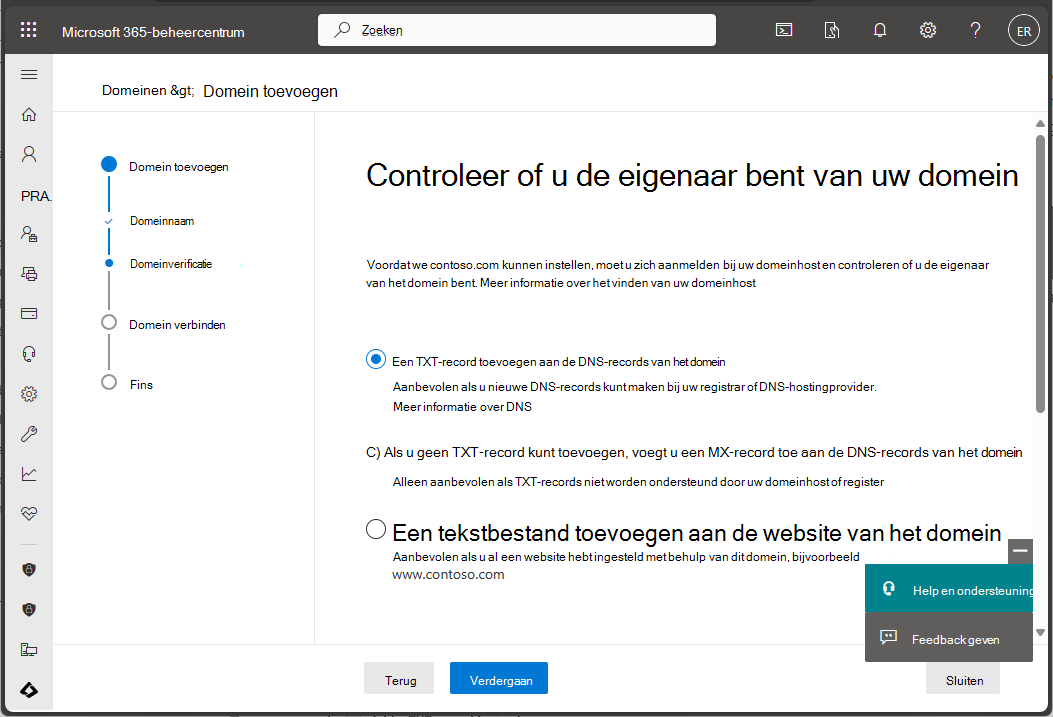This screenshot has height=717, width=1053.
Task: Click Domeinnaam wizard step
Action: (162, 221)
